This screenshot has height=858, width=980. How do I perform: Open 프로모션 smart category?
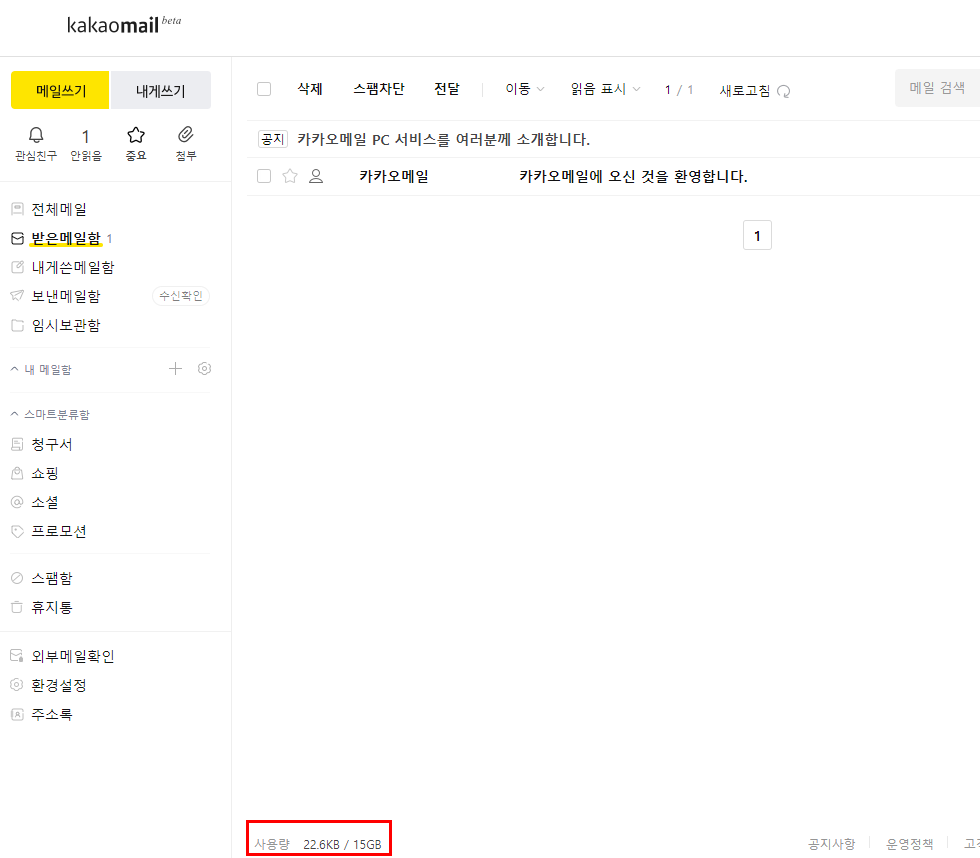[x=59, y=531]
